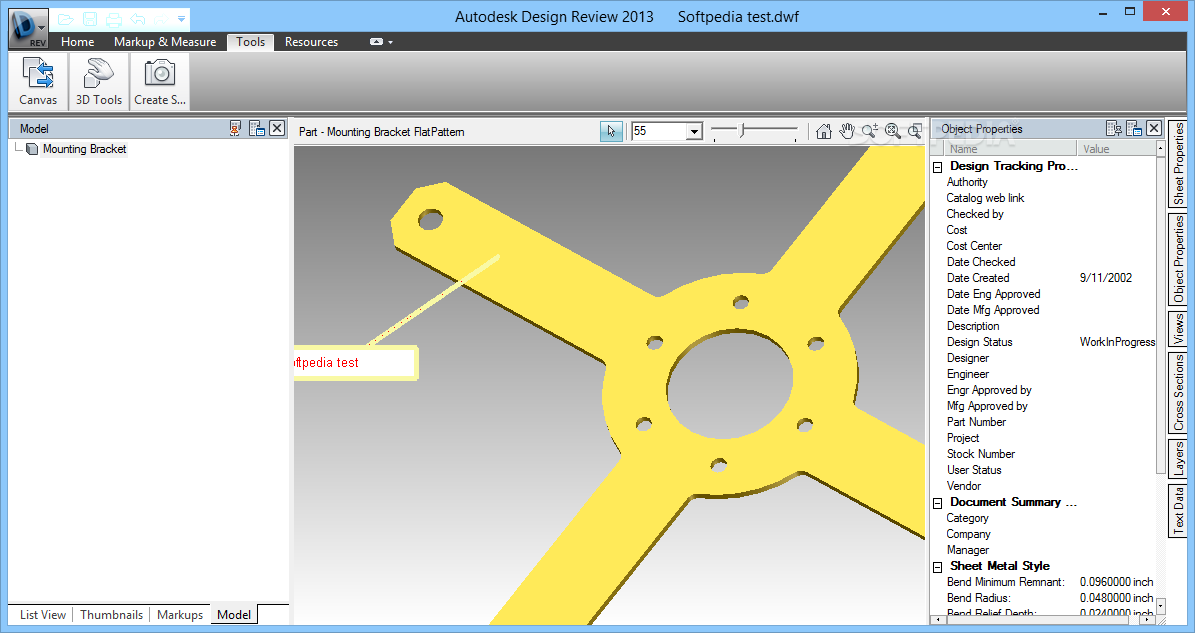1195x633 pixels.
Task: Open the Sheet Properties side tab
Action: pyautogui.click(x=1178, y=163)
